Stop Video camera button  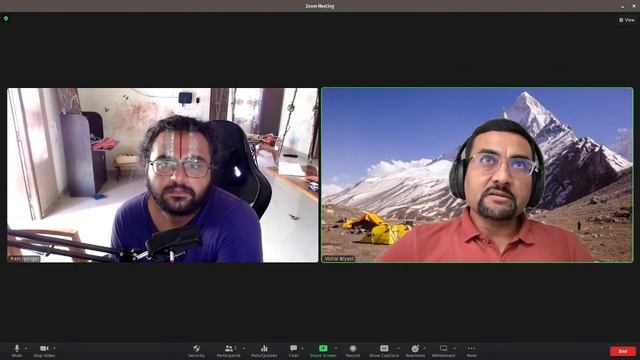point(44,350)
